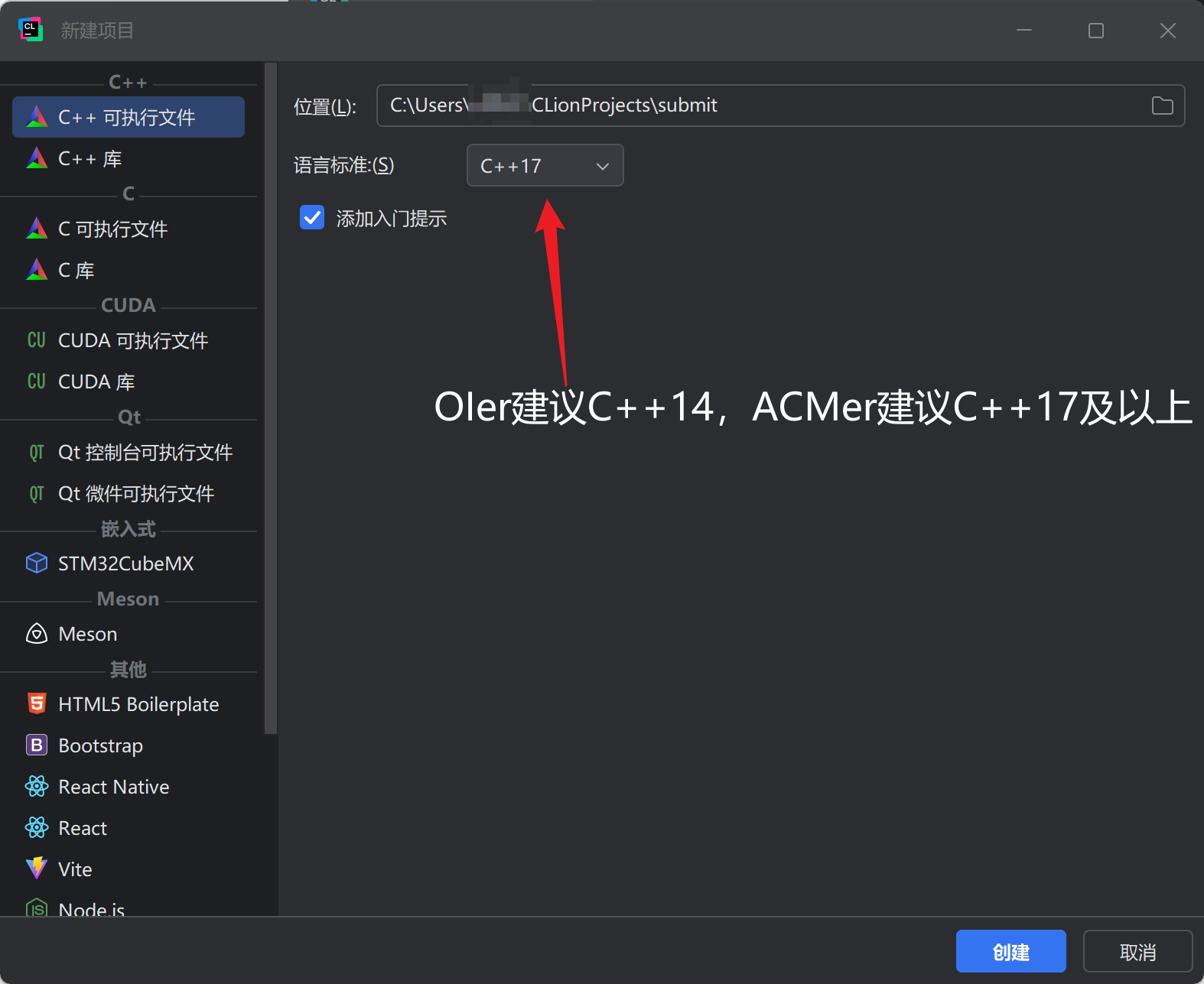Click the C++ 库 CMake icon
Screen dimensions: 1204x984
(x=37, y=158)
